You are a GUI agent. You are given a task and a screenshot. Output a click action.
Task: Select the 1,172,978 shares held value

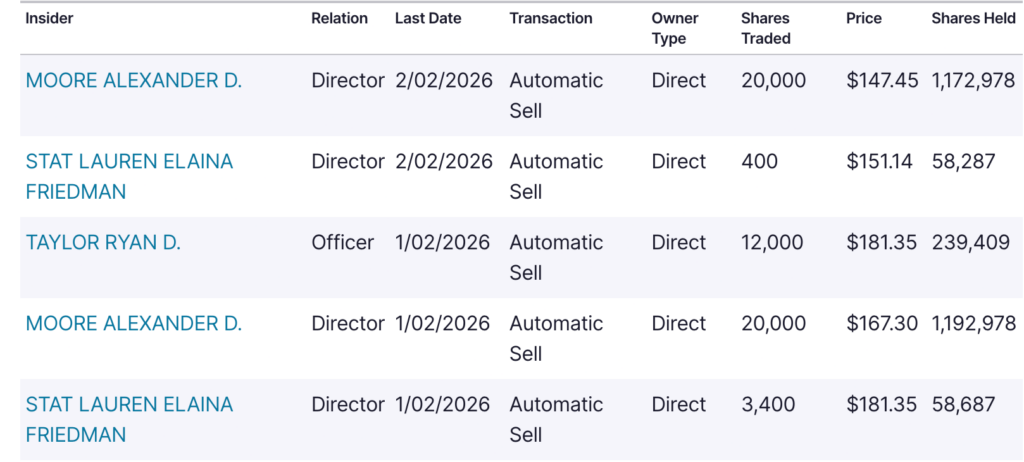973,81
